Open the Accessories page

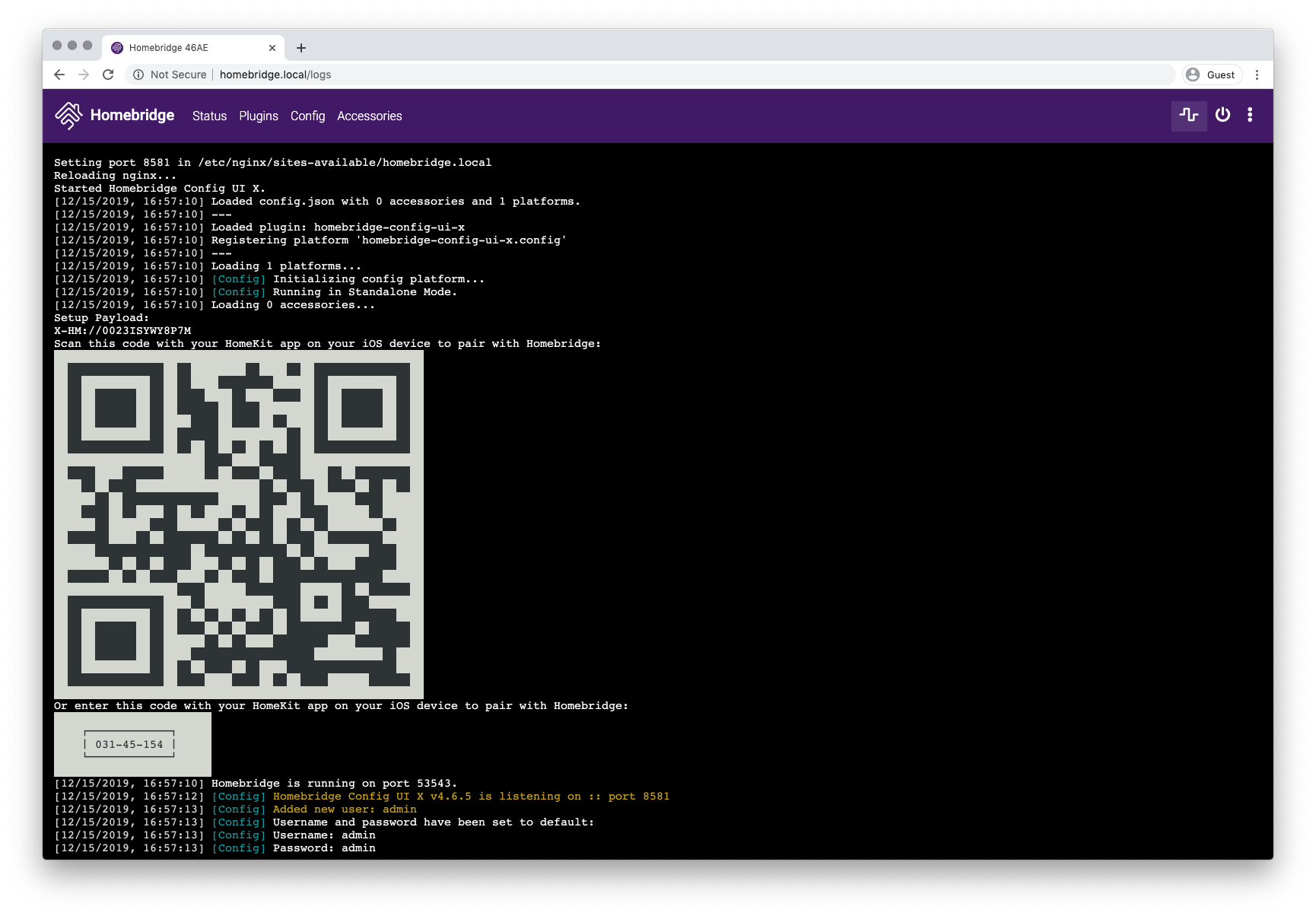tap(370, 116)
